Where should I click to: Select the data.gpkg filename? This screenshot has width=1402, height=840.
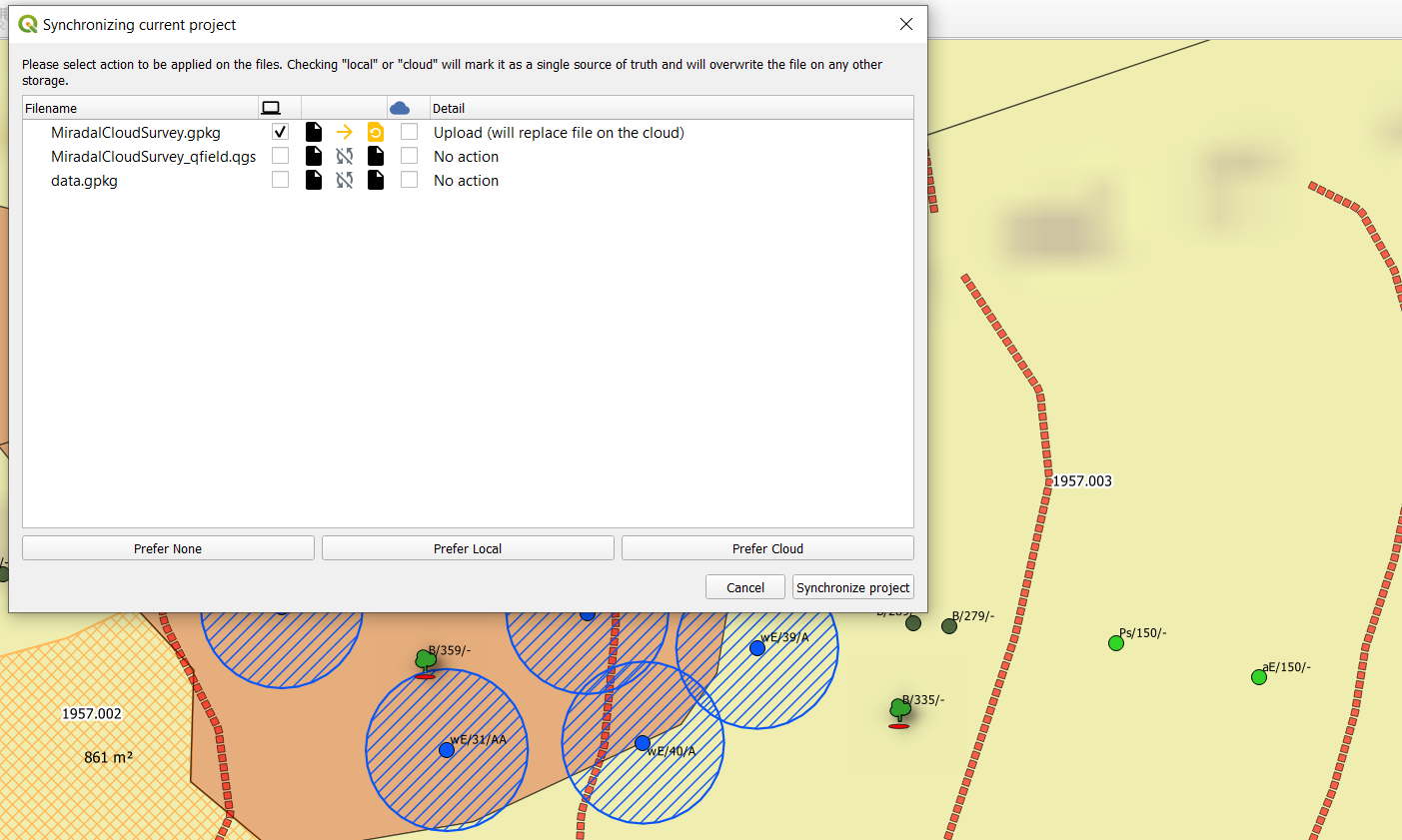click(x=84, y=181)
